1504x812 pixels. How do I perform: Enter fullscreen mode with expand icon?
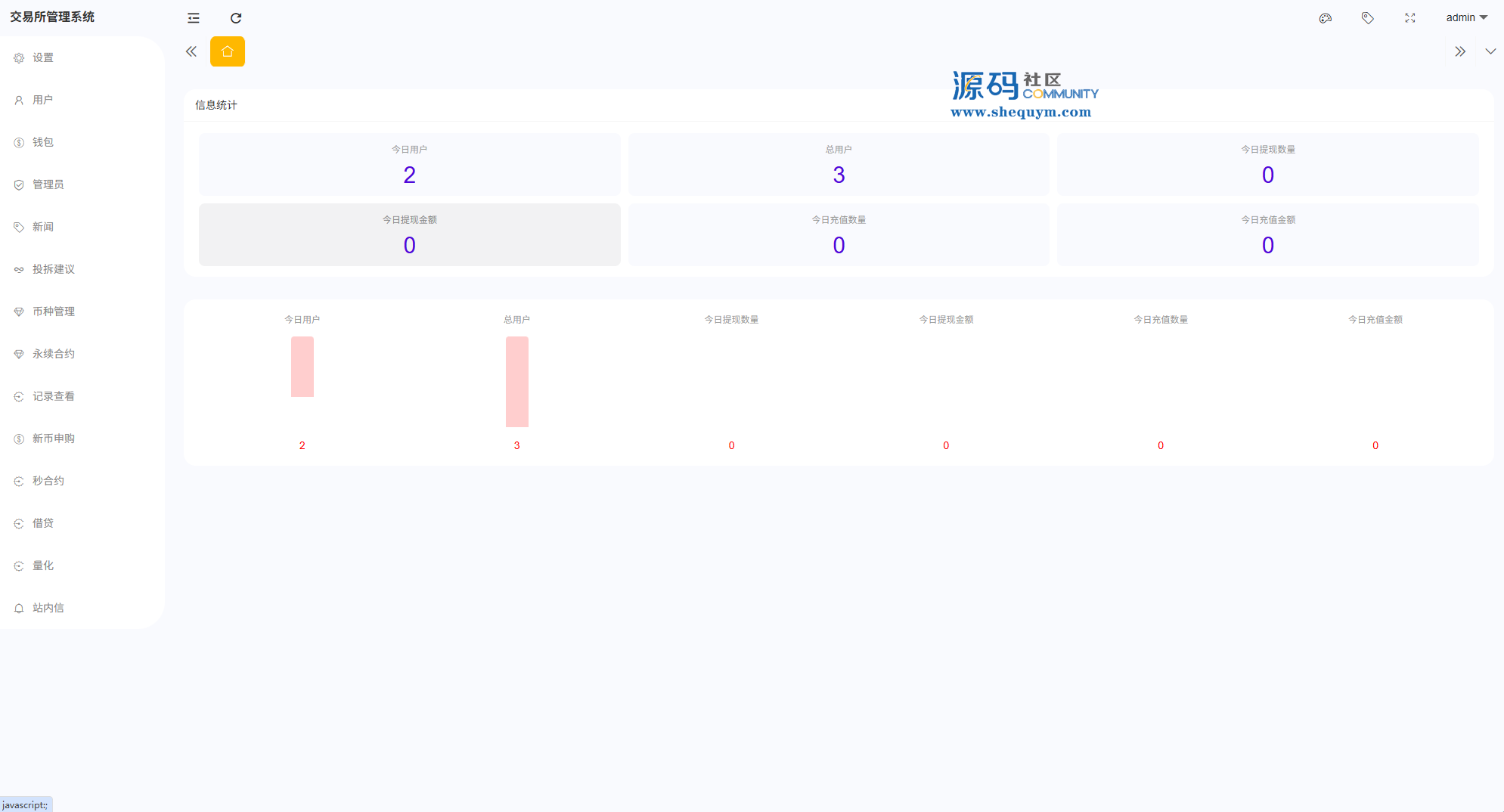tap(1409, 18)
